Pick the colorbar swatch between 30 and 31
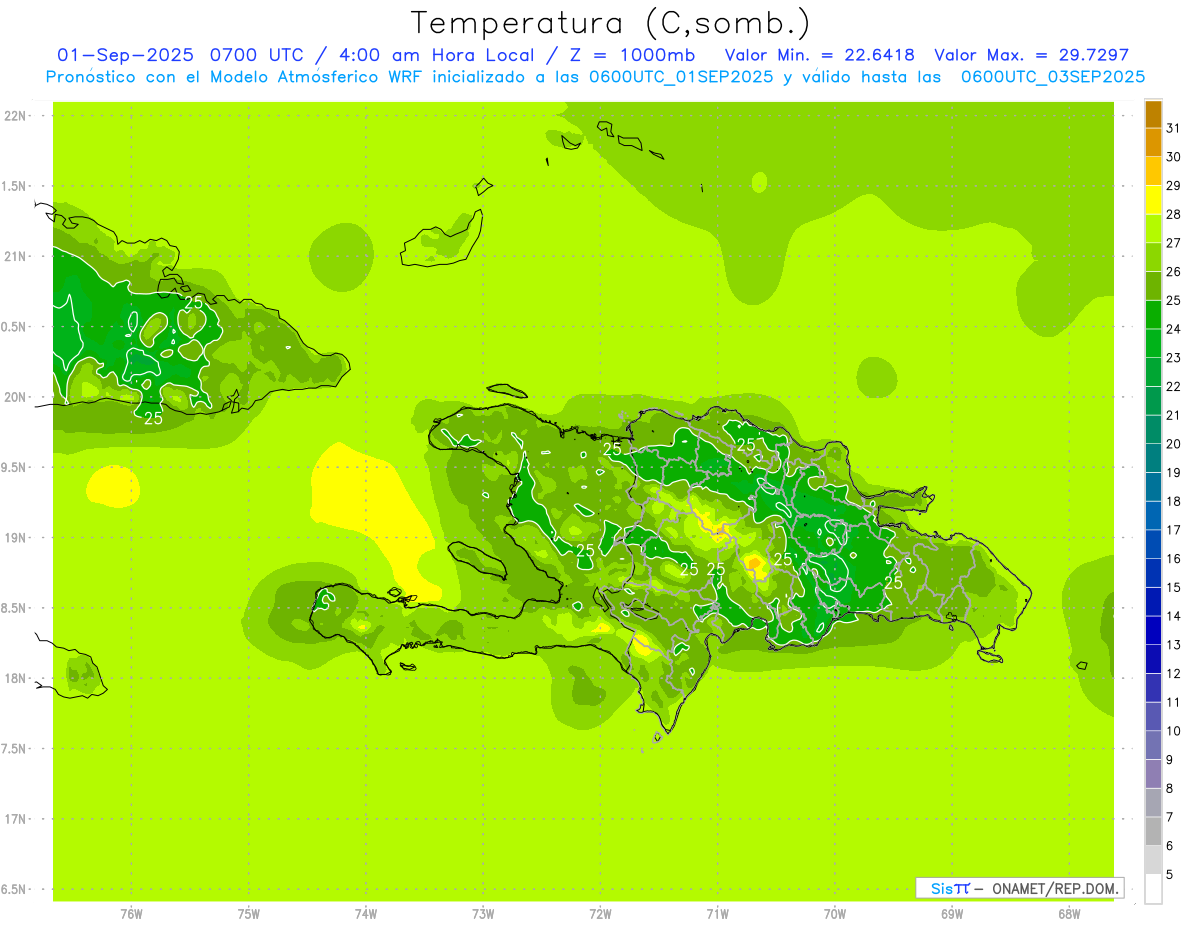1200x927 pixels. (x=1153, y=143)
